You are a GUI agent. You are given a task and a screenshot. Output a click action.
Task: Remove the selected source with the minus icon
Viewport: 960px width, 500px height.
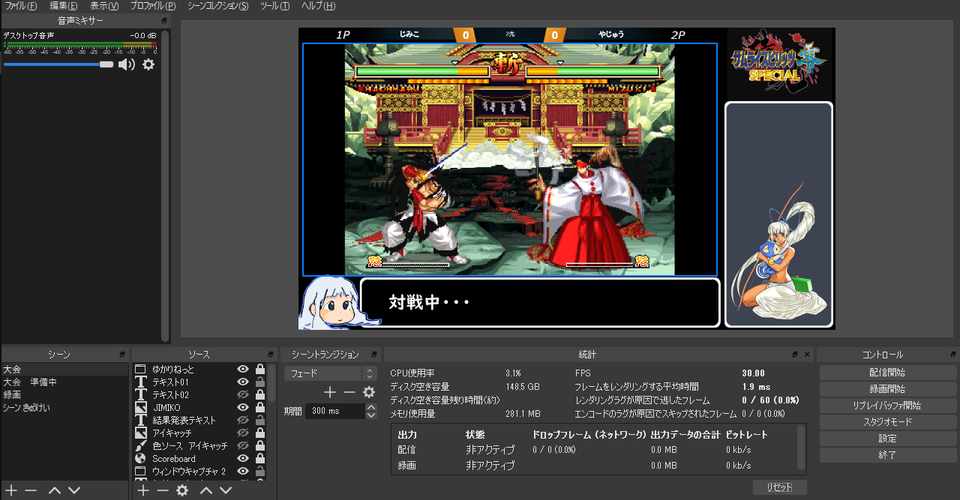(x=162, y=490)
